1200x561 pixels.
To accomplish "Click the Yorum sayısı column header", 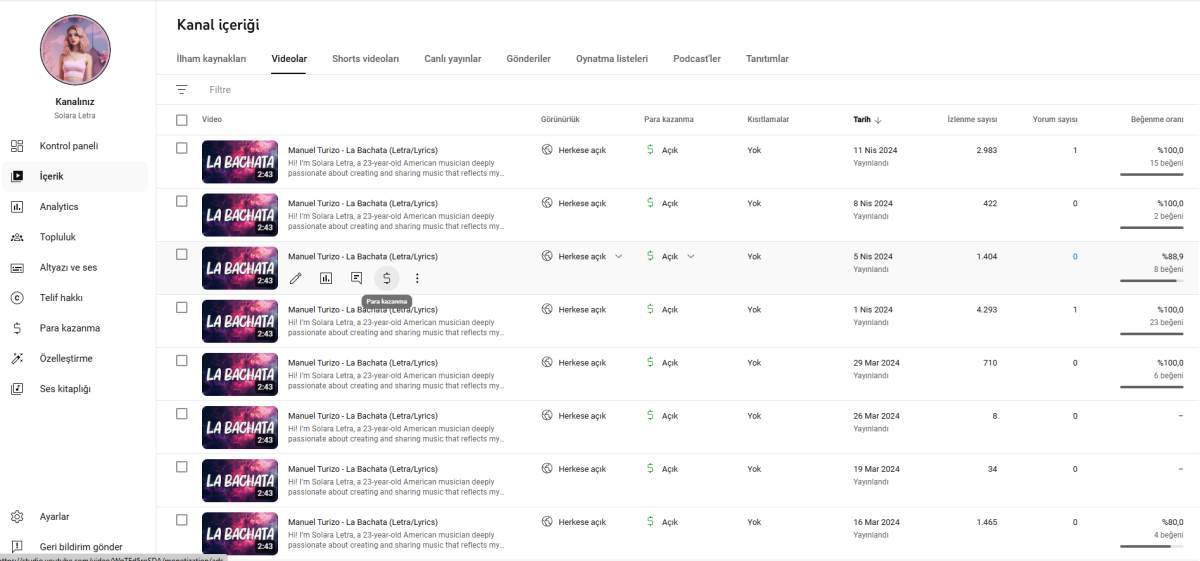I will (1055, 120).
